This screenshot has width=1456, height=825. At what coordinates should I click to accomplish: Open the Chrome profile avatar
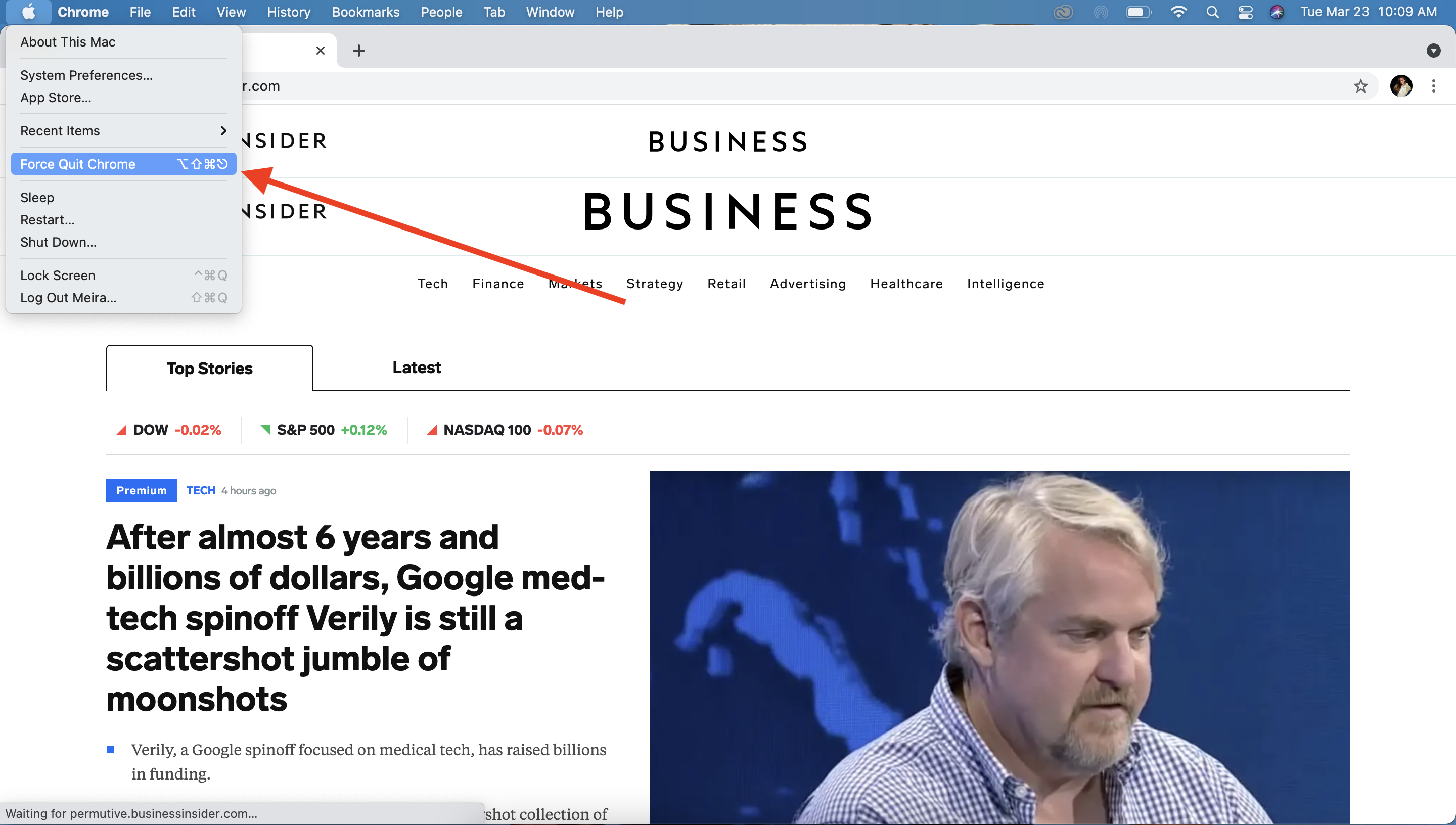point(1400,86)
